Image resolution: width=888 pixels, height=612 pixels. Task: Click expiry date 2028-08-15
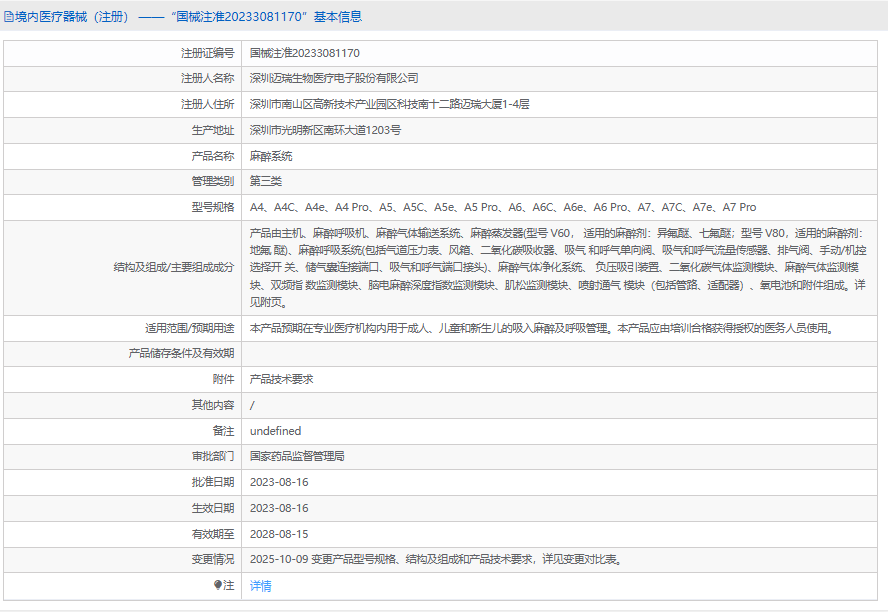tap(279, 534)
